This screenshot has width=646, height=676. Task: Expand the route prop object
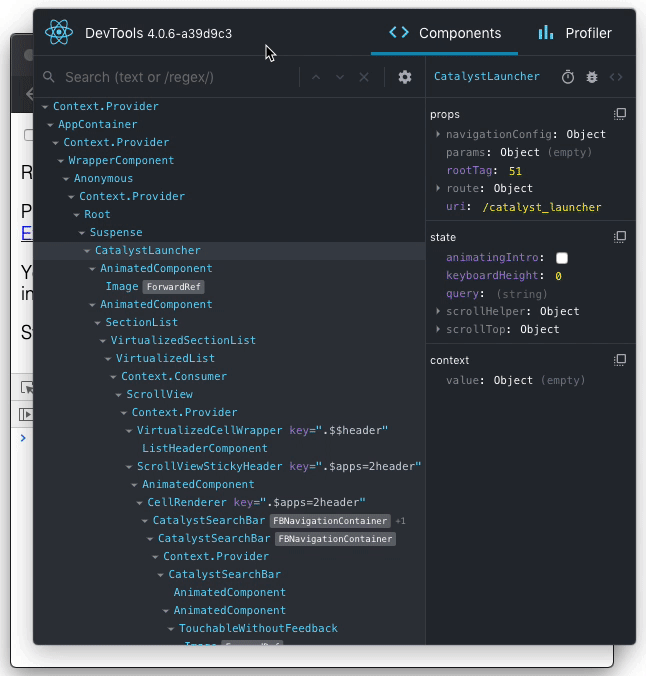pyautogui.click(x=438, y=188)
